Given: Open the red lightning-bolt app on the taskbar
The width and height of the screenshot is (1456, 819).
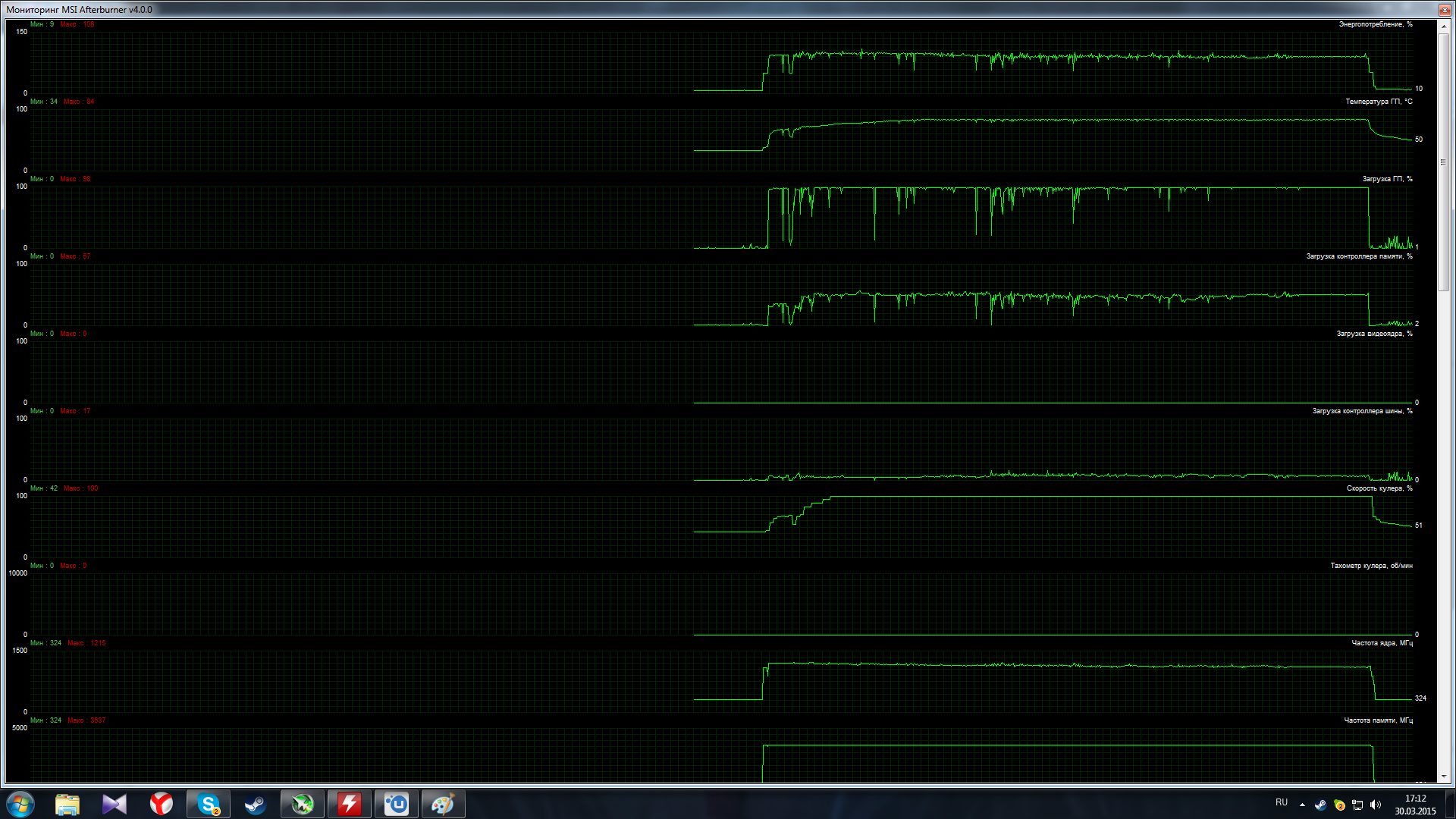Looking at the screenshot, I should 350,804.
